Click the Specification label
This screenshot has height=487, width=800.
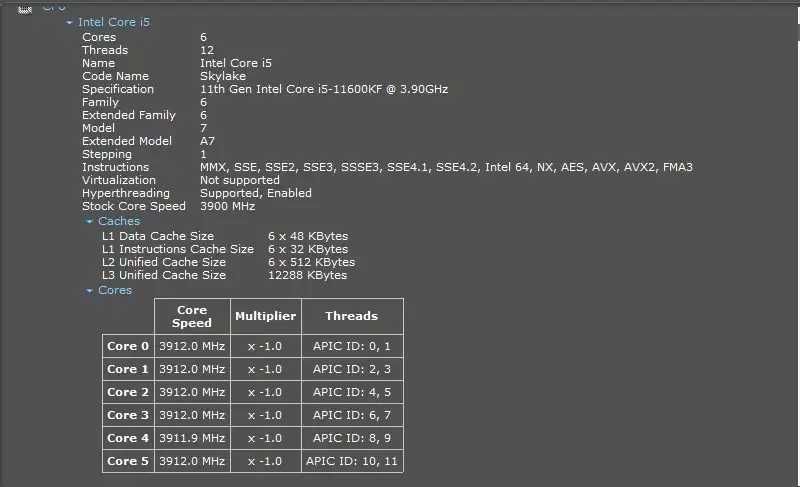(x=118, y=89)
